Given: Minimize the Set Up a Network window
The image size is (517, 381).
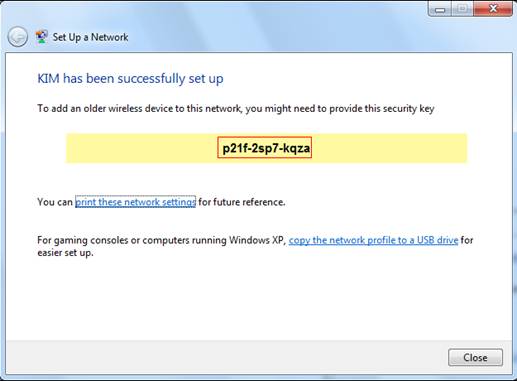Looking at the screenshot, I should pos(440,9).
